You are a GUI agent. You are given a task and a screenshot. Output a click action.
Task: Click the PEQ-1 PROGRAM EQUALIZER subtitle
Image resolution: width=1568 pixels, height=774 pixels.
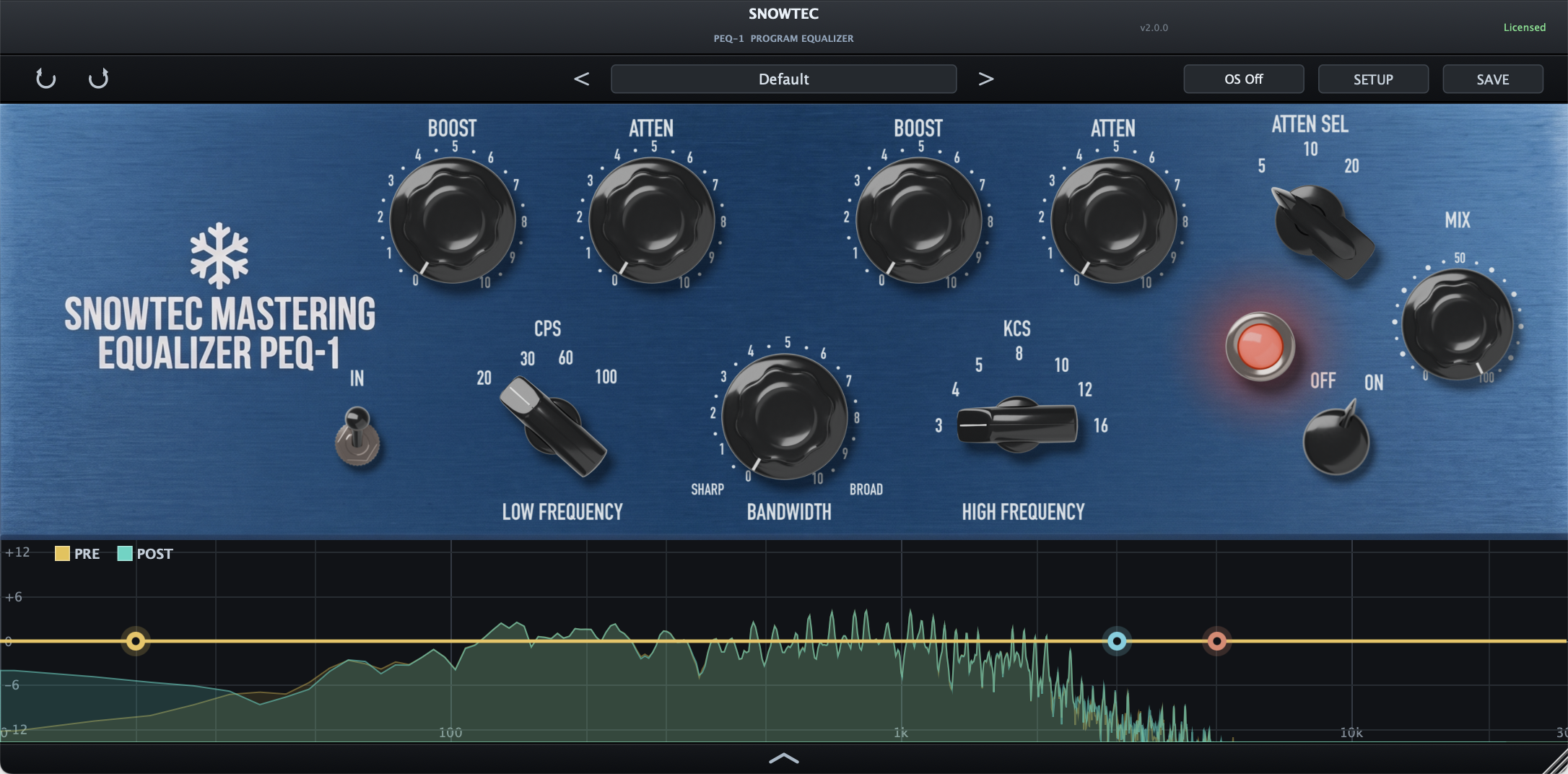coord(783,38)
